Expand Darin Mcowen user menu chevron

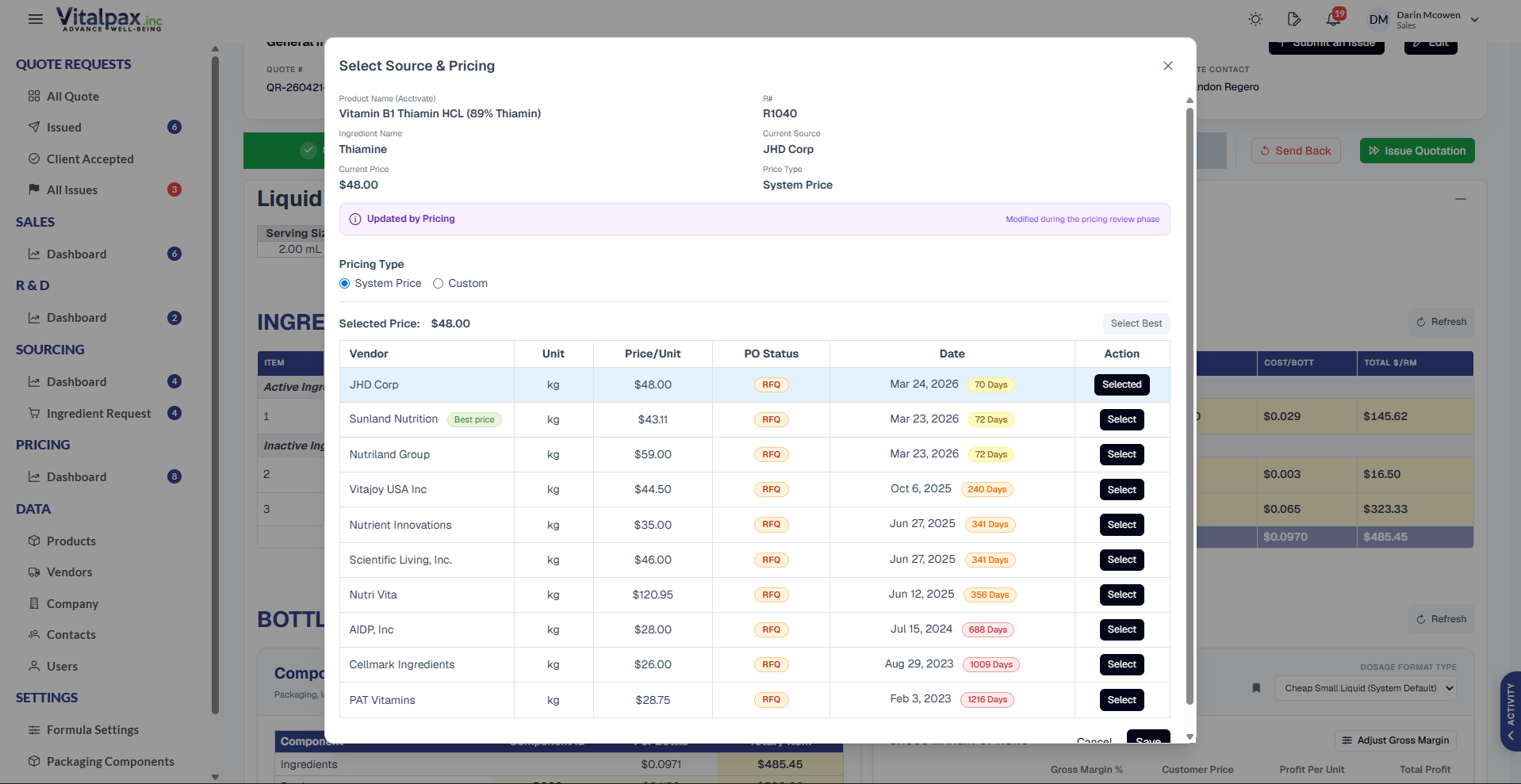(x=1474, y=20)
